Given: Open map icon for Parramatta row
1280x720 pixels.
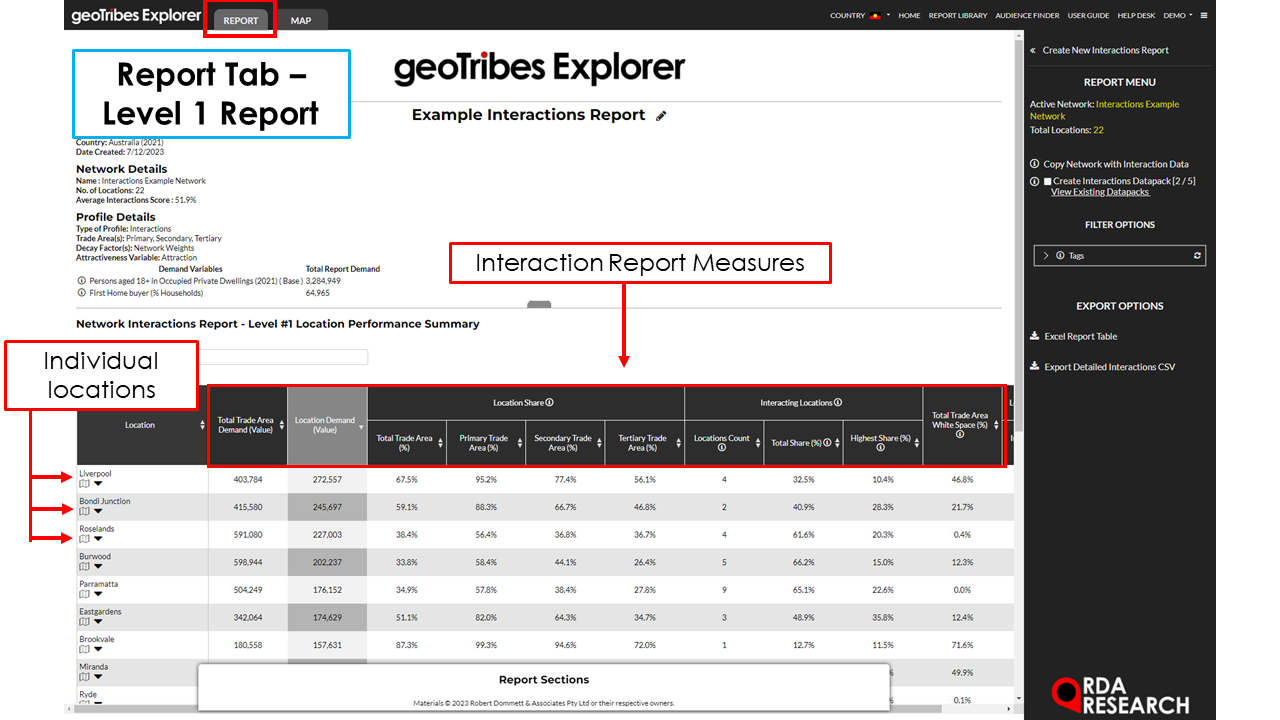Looking at the screenshot, I should tap(84, 594).
